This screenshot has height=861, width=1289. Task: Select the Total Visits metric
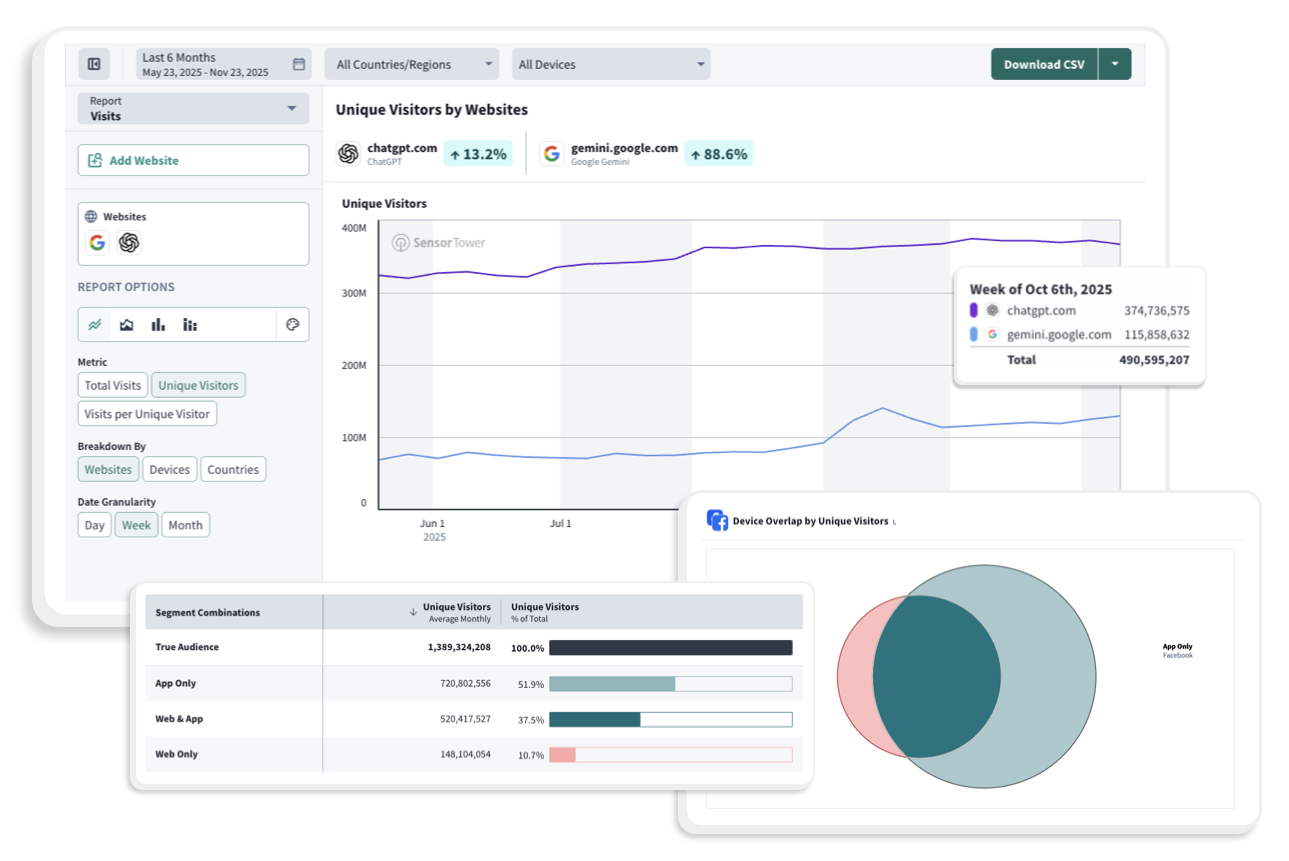click(x=112, y=385)
